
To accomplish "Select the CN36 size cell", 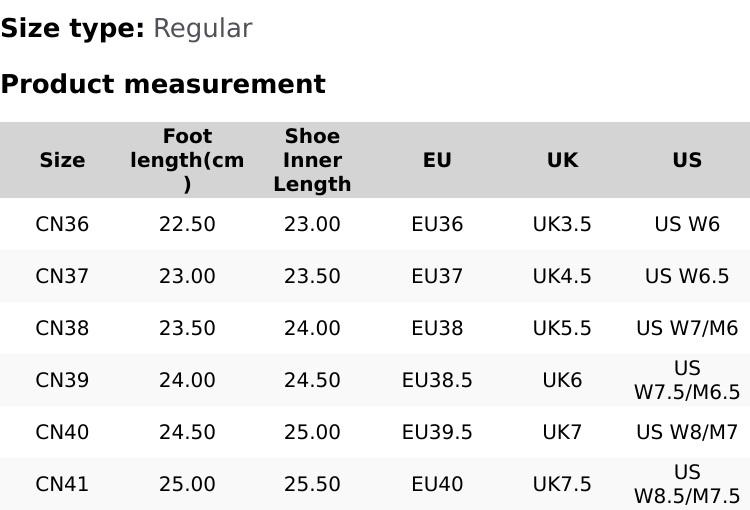I will 62,224.
